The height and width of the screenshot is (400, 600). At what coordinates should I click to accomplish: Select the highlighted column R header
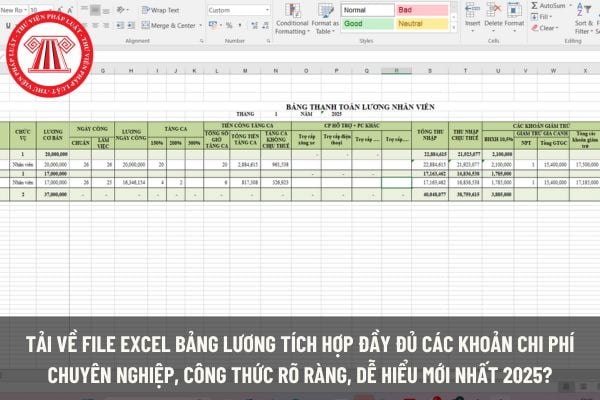click(x=396, y=71)
